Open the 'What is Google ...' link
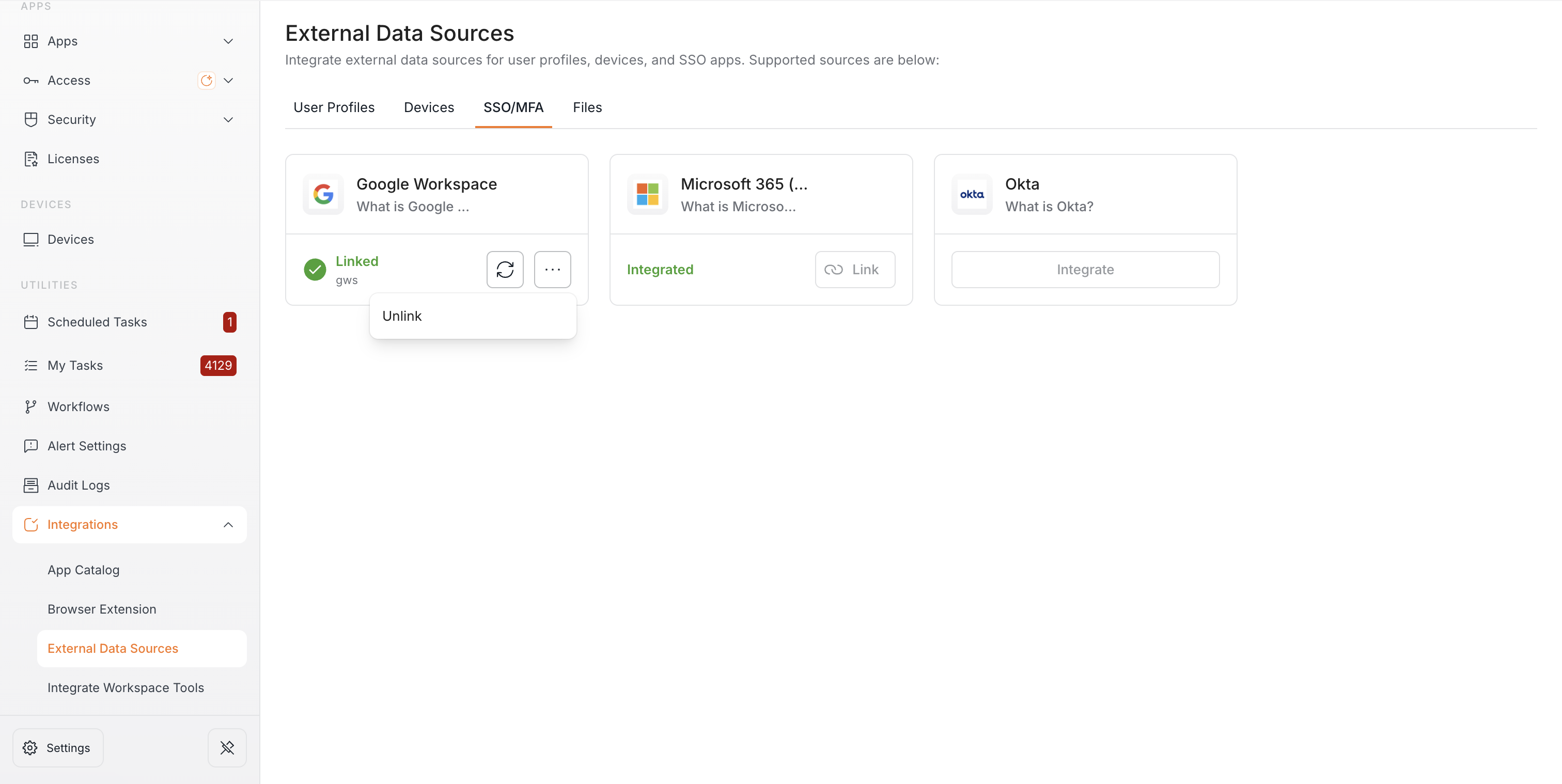Image resolution: width=1562 pixels, height=784 pixels. coord(413,207)
